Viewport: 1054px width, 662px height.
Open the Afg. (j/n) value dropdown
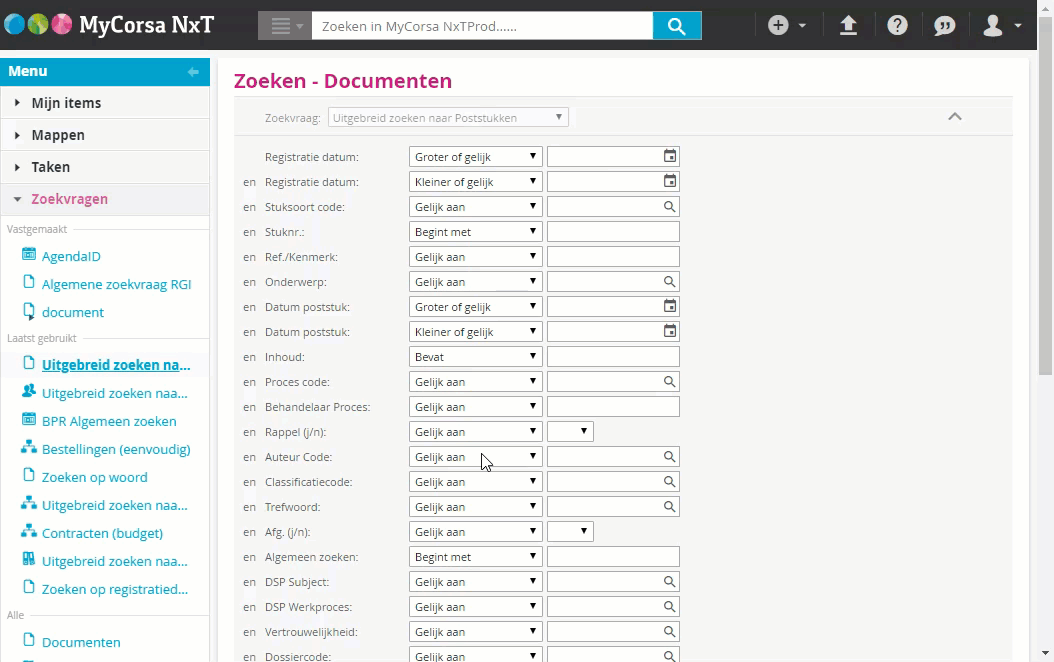click(570, 532)
